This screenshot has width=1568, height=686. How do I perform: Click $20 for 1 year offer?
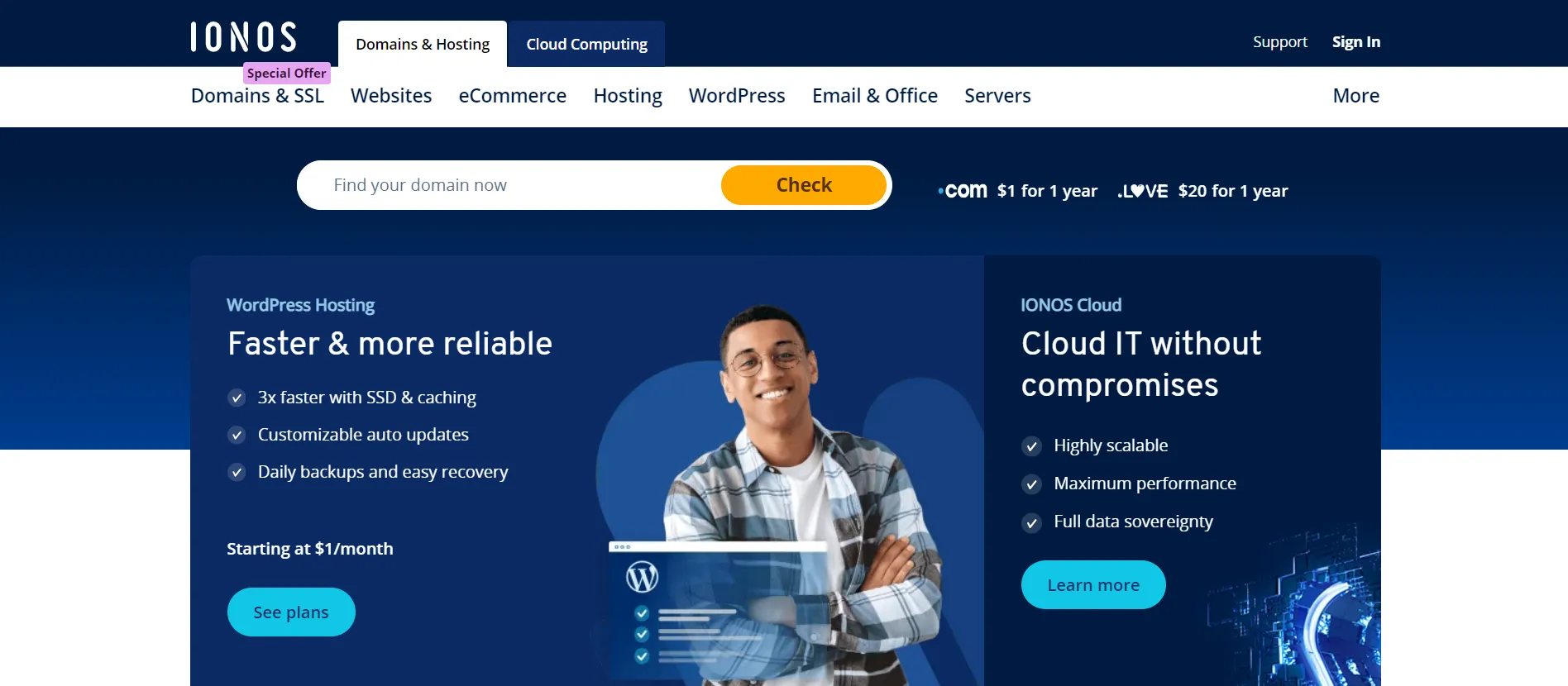click(1233, 191)
